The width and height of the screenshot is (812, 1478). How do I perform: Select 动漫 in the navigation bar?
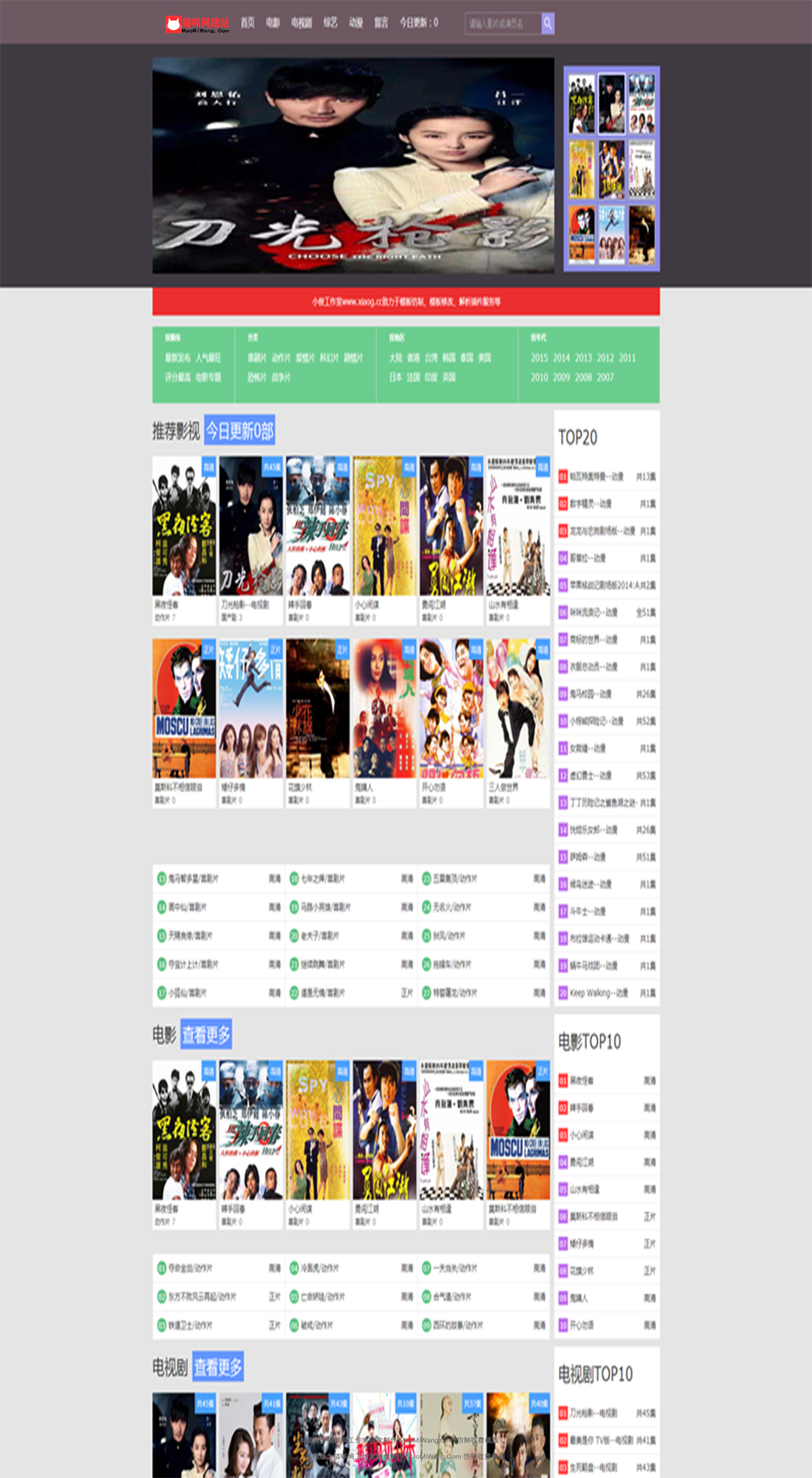[x=356, y=23]
